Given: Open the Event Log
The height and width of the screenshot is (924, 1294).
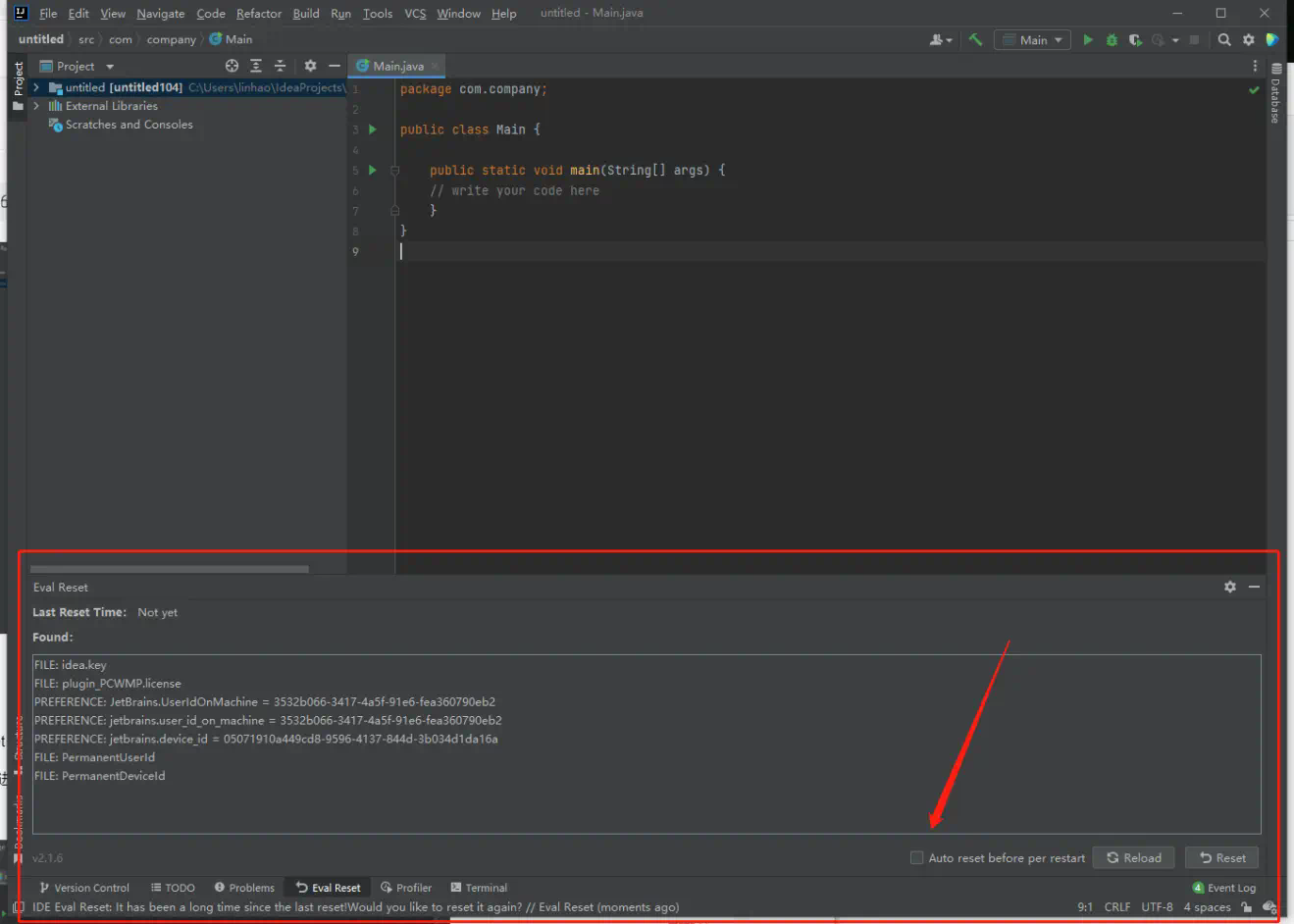Looking at the screenshot, I should coord(1223,888).
